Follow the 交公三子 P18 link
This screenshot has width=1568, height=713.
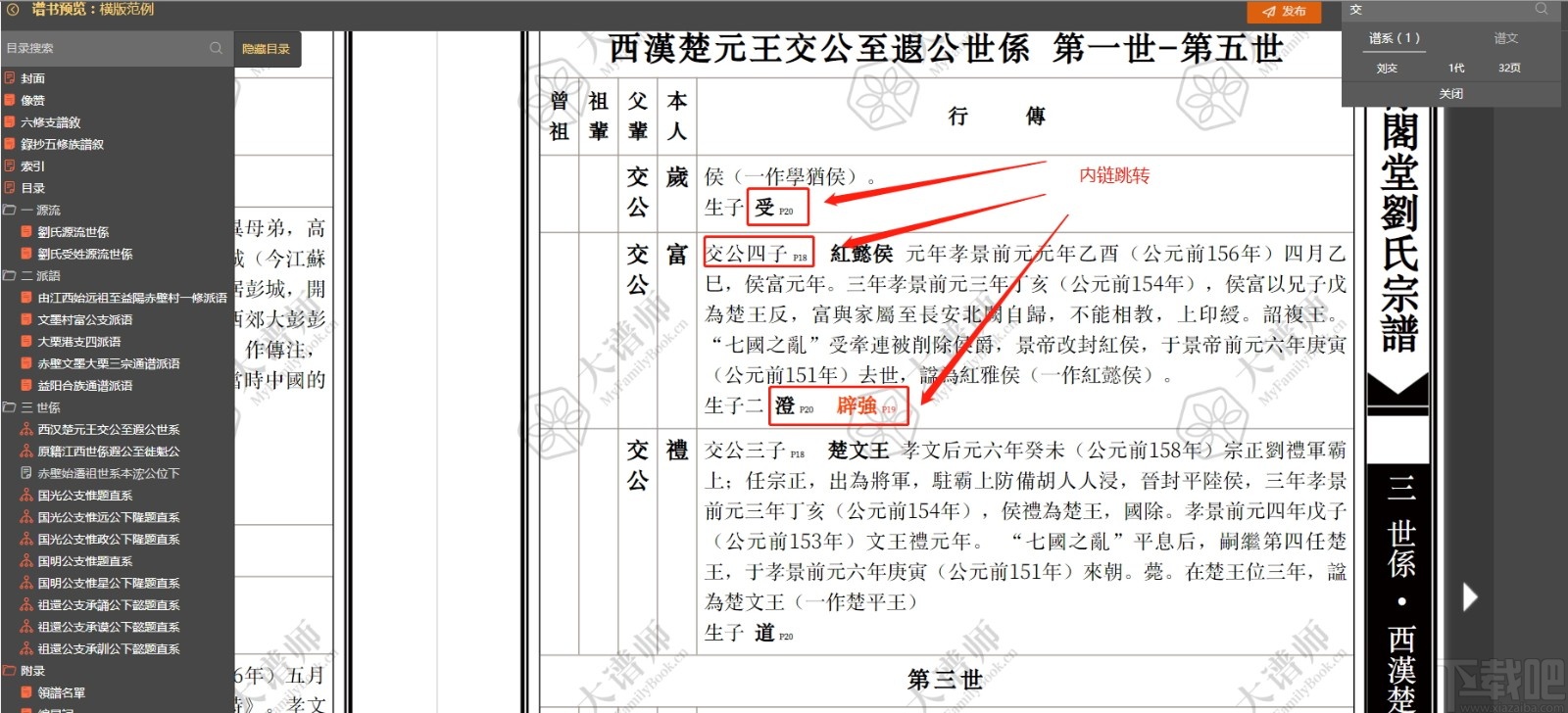coord(755,451)
